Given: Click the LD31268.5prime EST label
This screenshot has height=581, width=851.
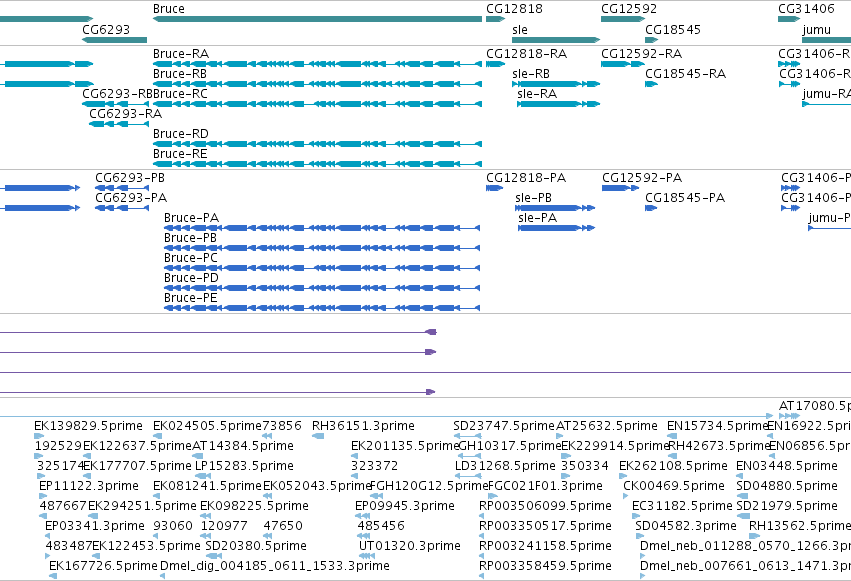Looking at the screenshot, I should [505, 466].
